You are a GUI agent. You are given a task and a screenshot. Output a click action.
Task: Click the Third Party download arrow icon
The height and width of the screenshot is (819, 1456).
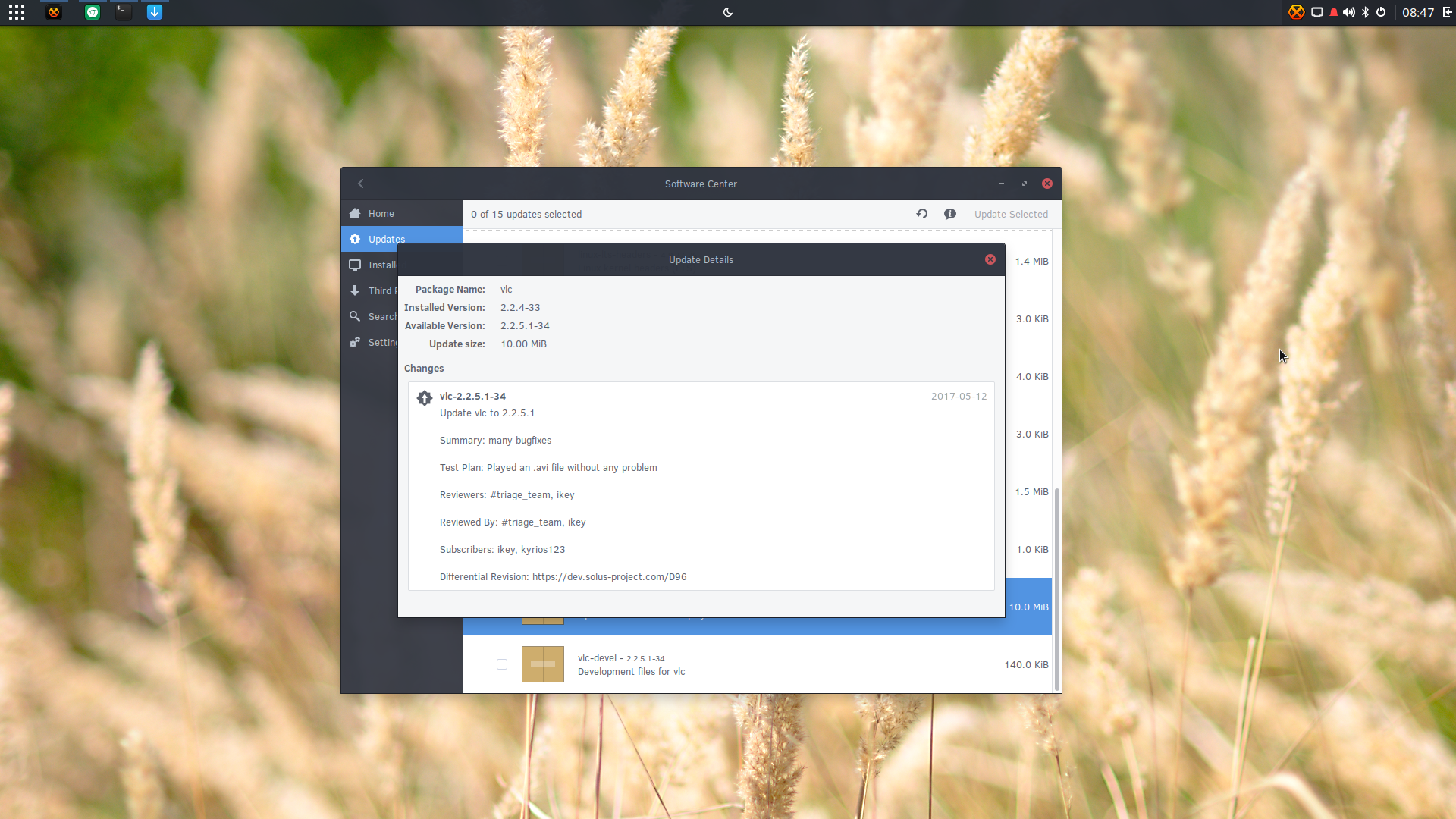[x=355, y=290]
